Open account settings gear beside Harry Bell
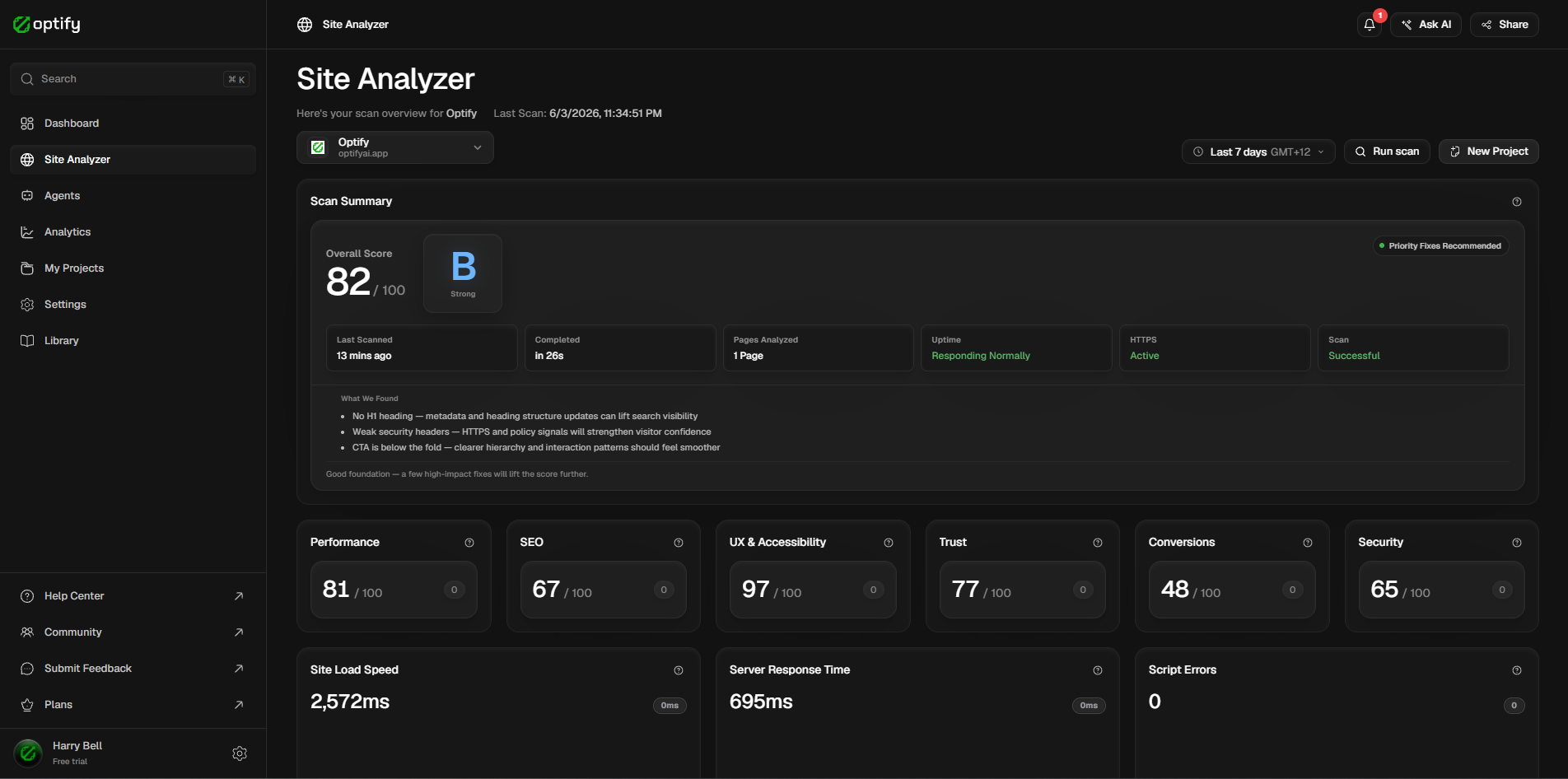1568x779 pixels. (240, 753)
